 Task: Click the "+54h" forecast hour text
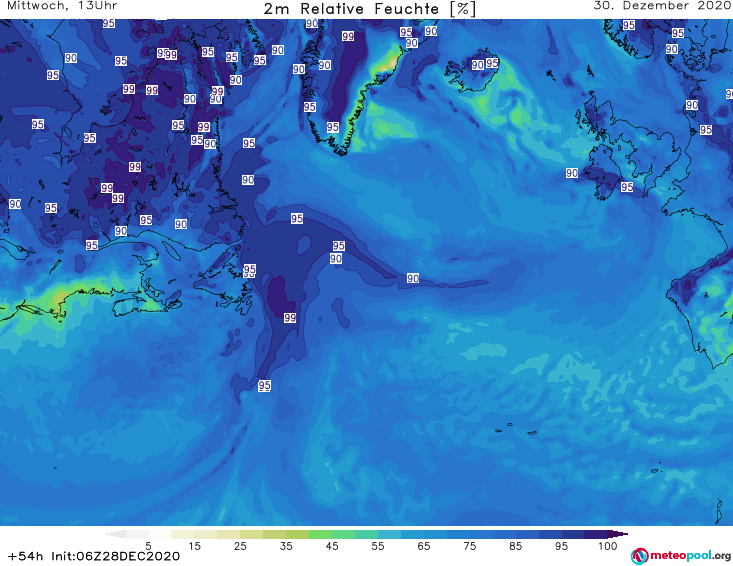pyautogui.click(x=26, y=556)
